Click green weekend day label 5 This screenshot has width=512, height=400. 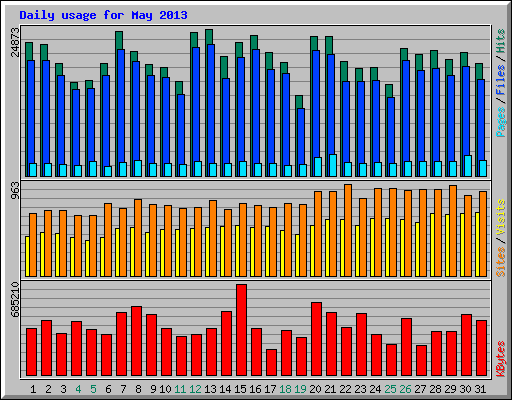(x=93, y=389)
